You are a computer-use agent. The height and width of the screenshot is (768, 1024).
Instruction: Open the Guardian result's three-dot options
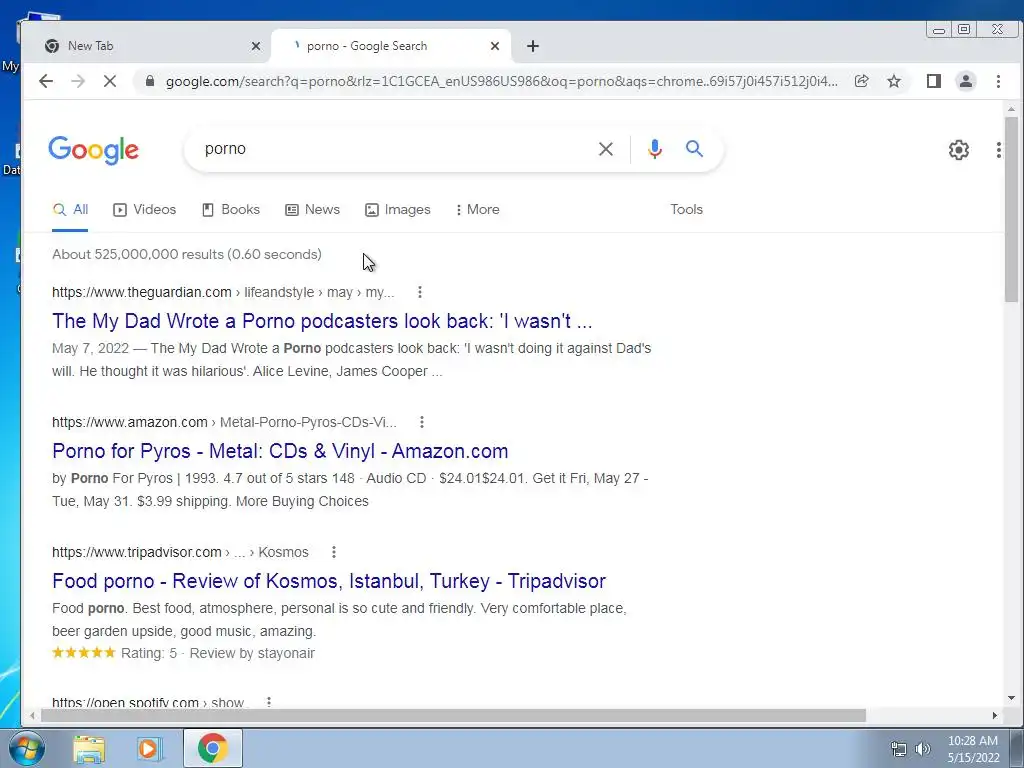click(x=420, y=292)
